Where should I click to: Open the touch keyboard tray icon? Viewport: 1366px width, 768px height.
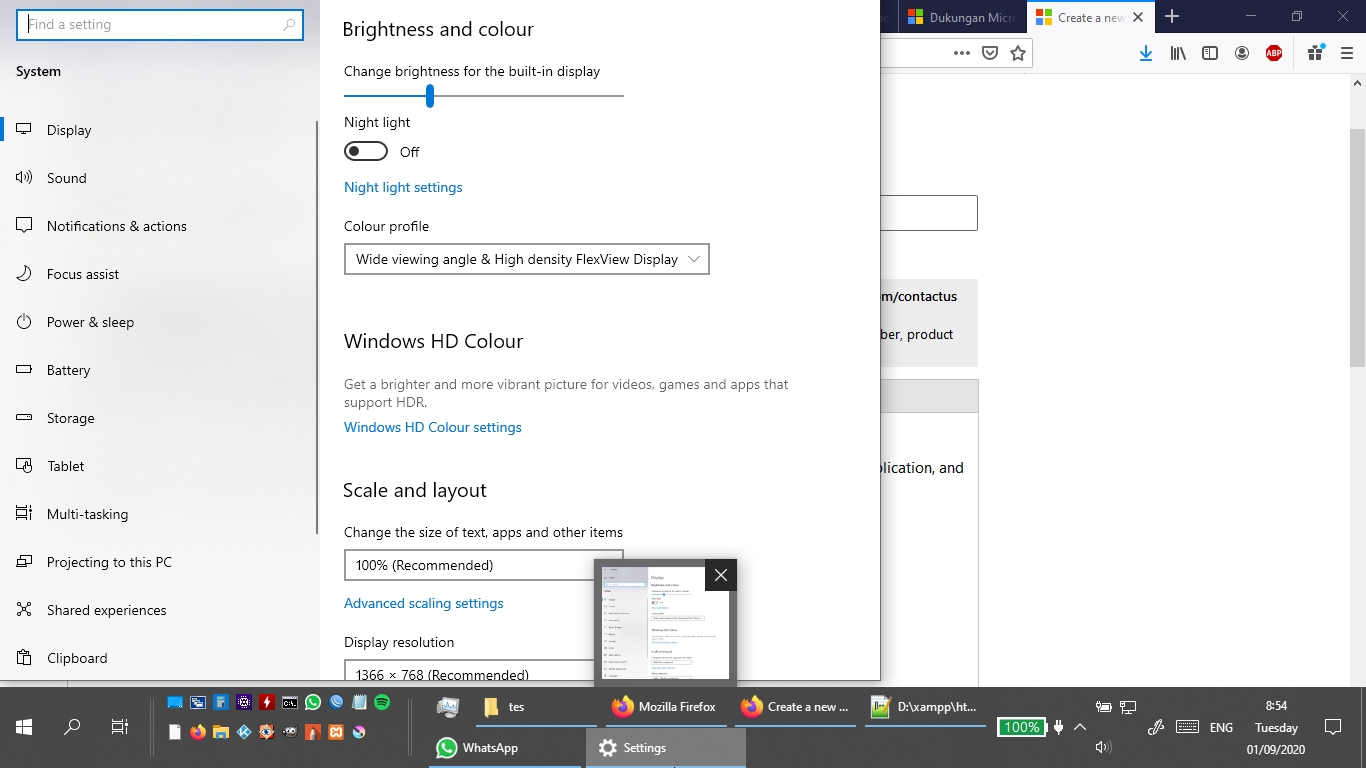(x=1188, y=727)
